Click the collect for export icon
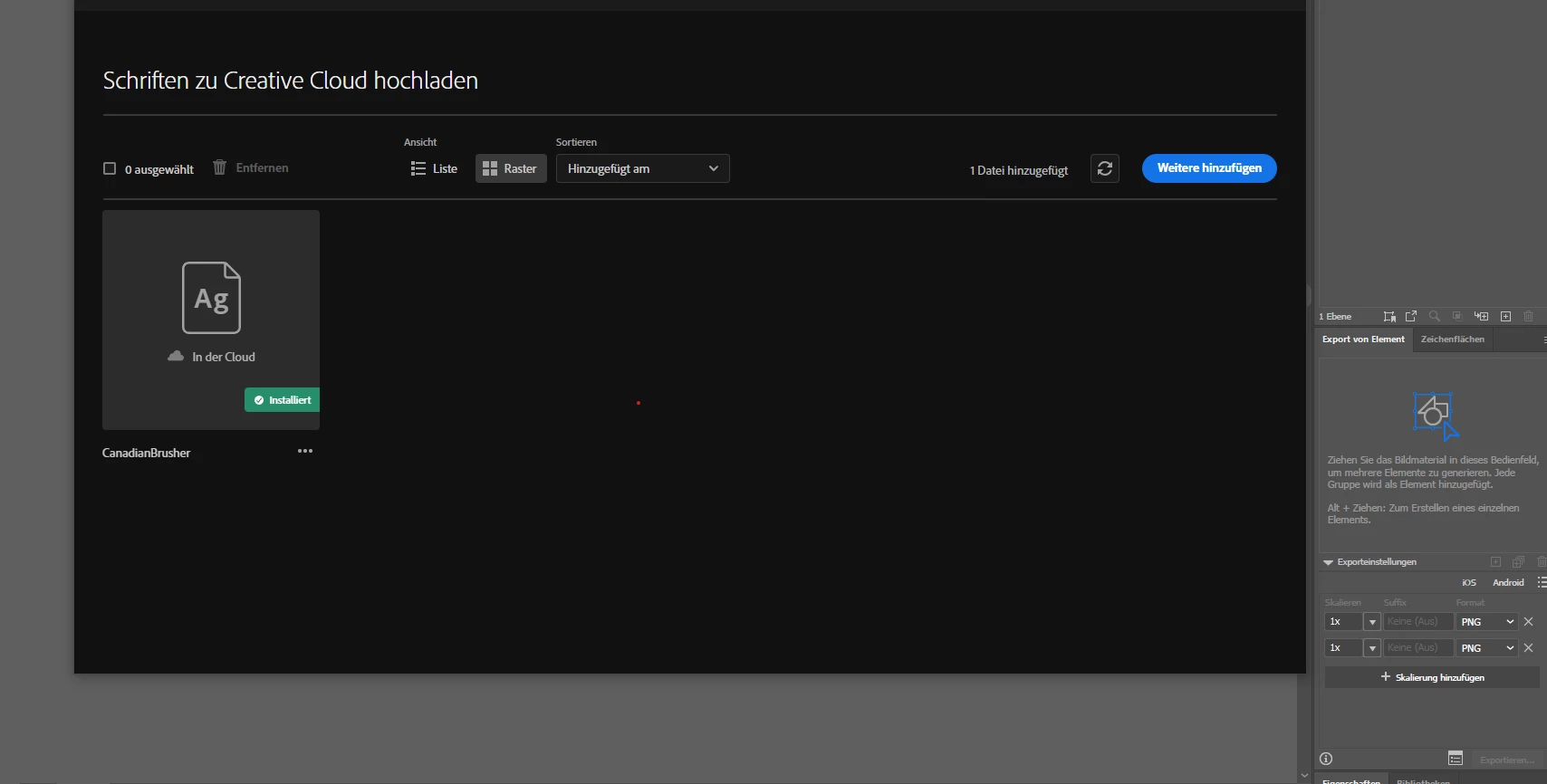The image size is (1547, 784). pos(1411,316)
